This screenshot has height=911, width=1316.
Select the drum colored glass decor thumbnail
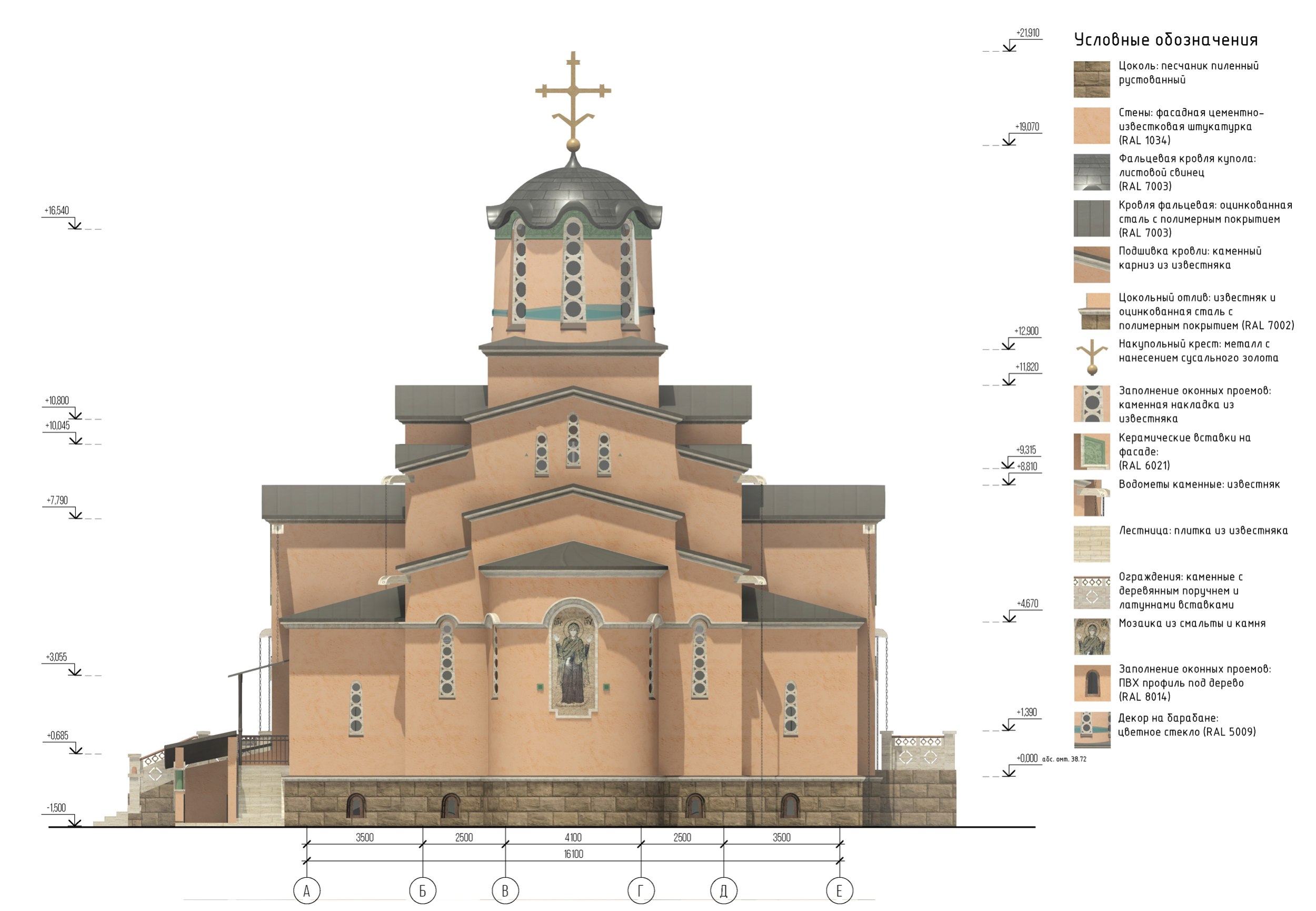pyautogui.click(x=1091, y=729)
